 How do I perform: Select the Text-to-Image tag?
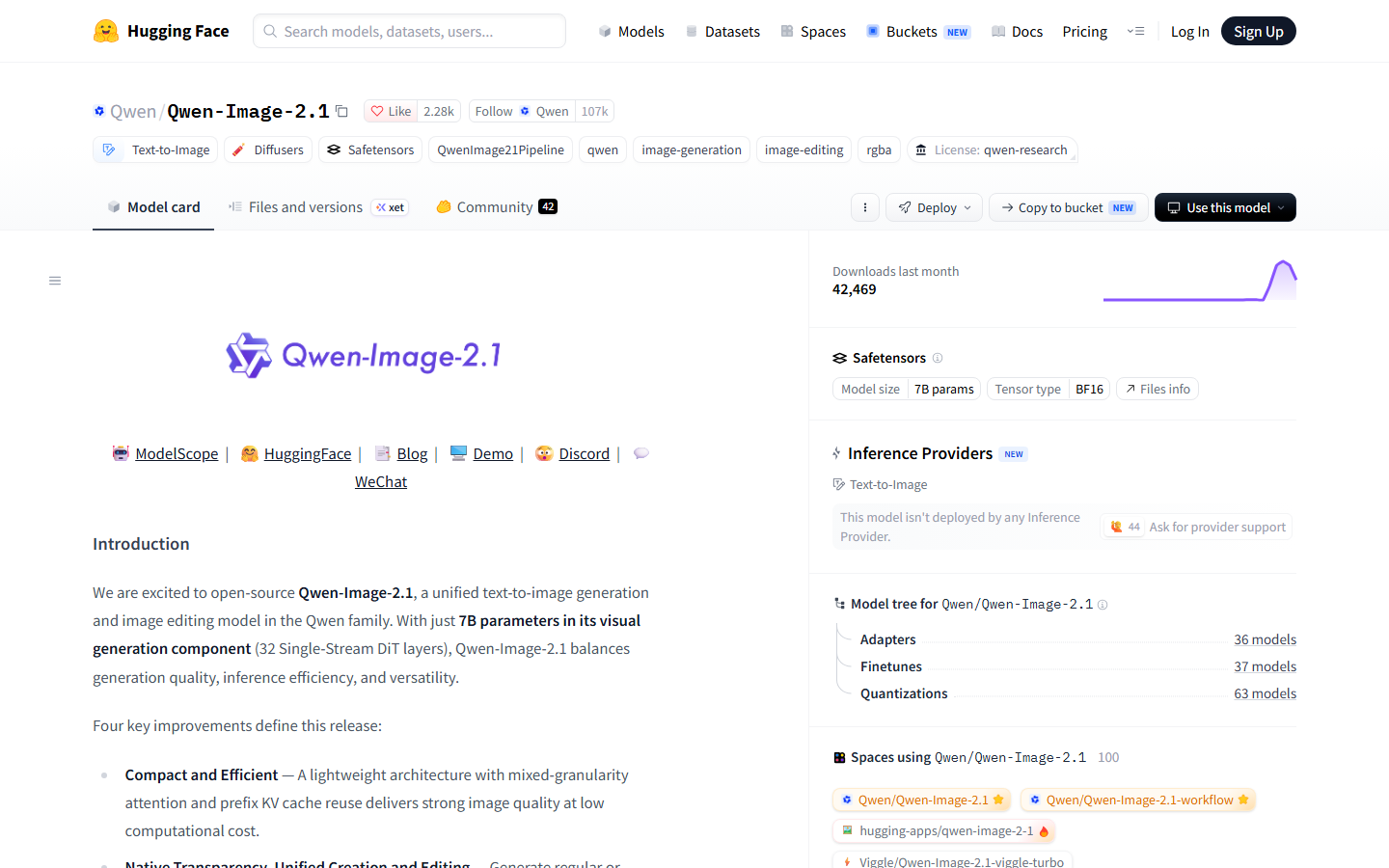click(155, 149)
